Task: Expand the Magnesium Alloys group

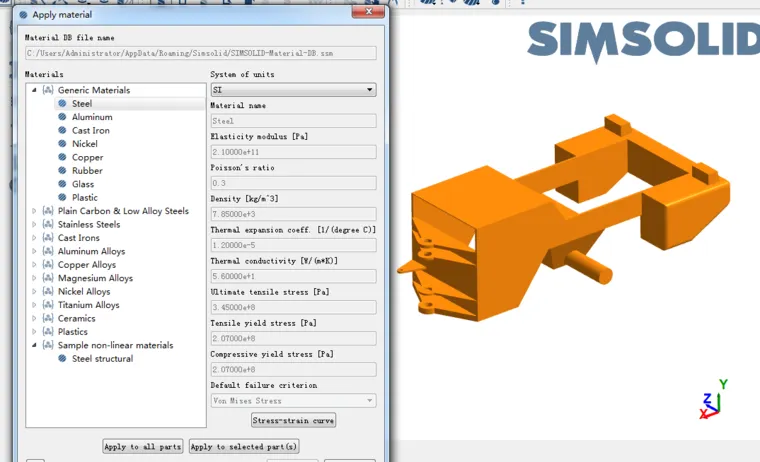Action: pos(34,278)
